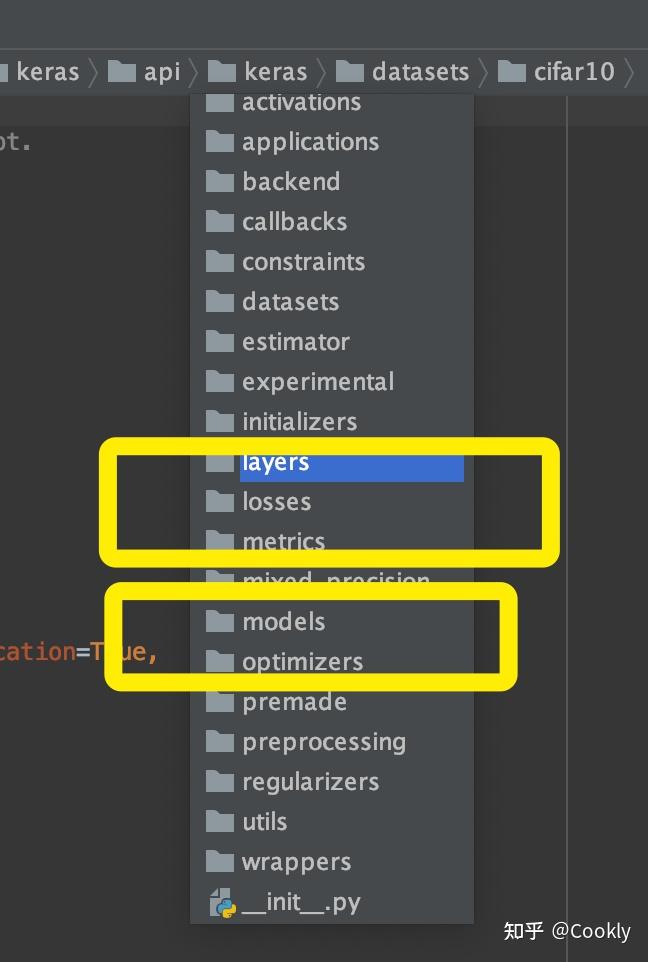Select the experimental folder entry
The width and height of the screenshot is (648, 962).
coord(332,382)
